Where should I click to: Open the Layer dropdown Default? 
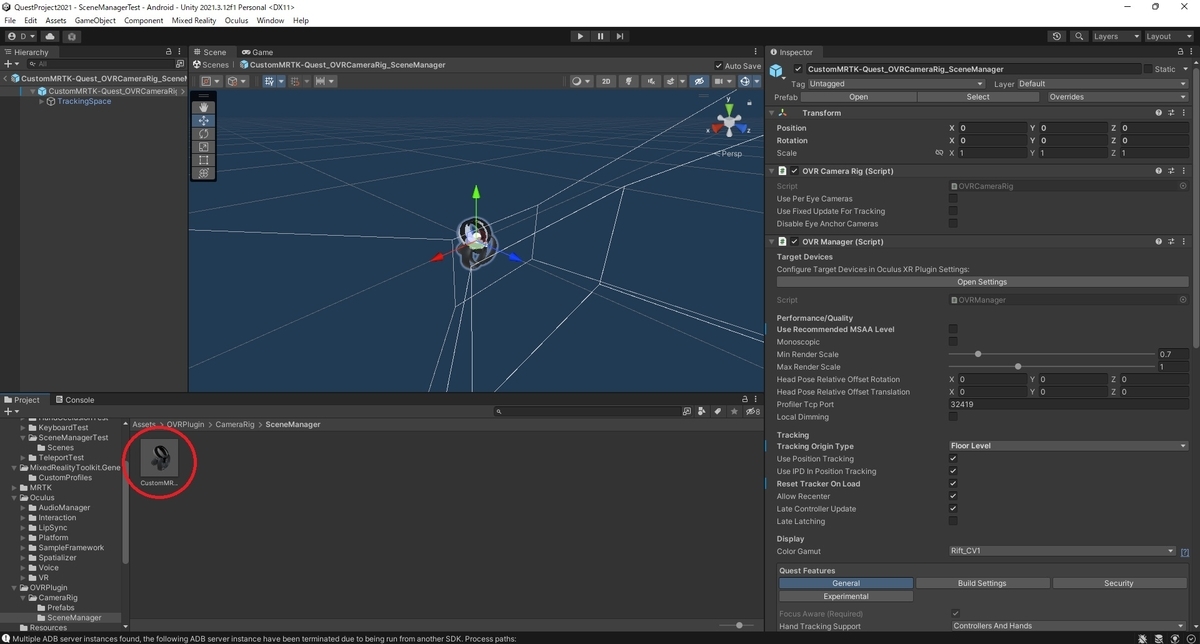pos(1102,84)
